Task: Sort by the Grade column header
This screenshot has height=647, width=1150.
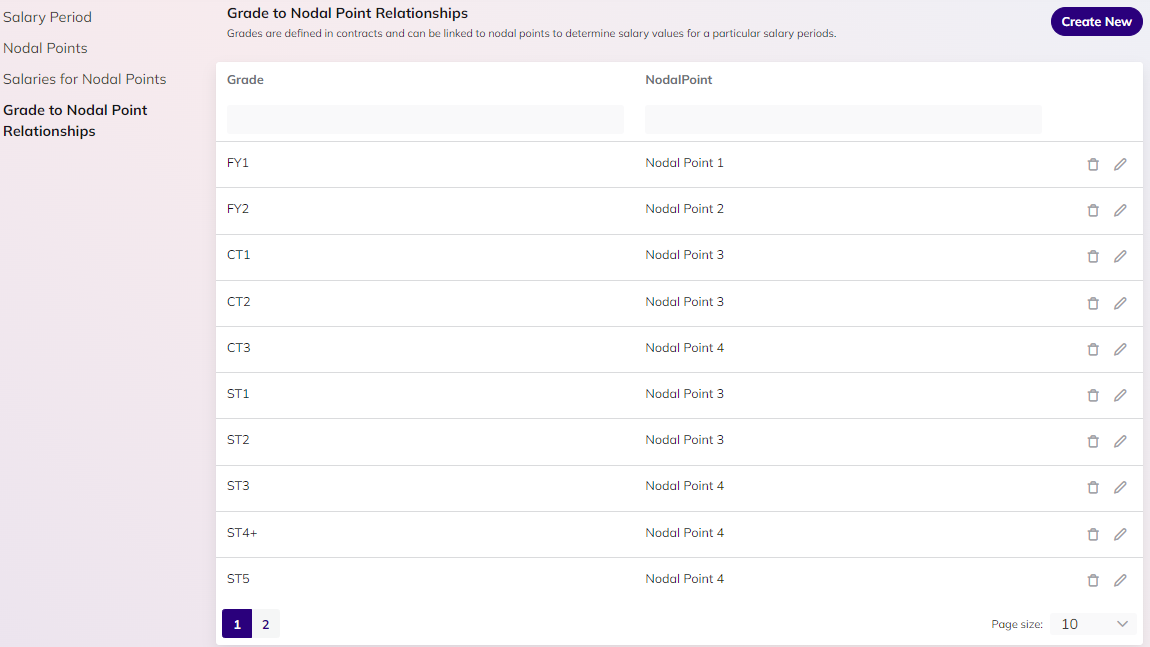Action: (245, 79)
